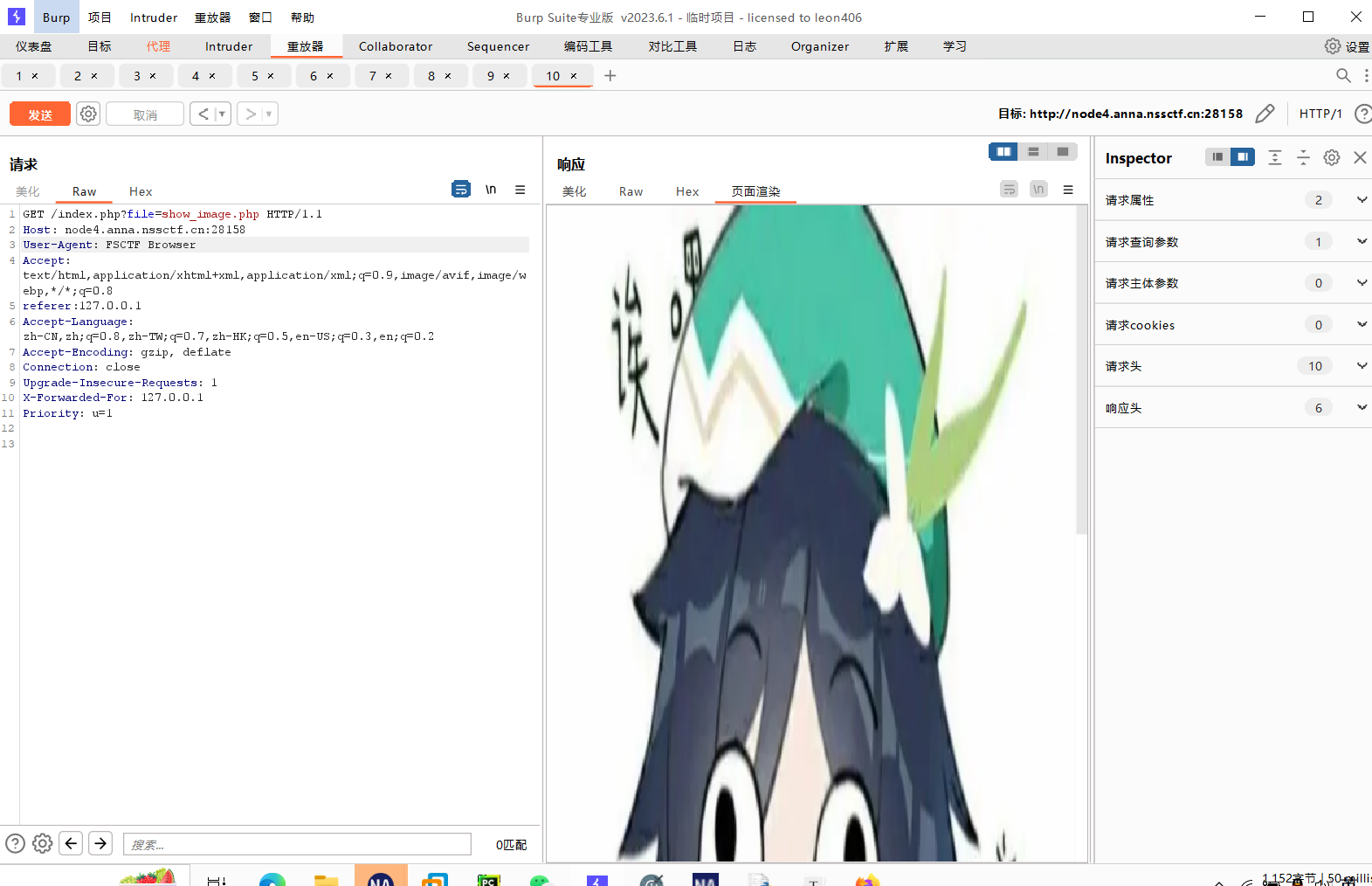This screenshot has height=886, width=1372.
Task: Show the response 页面渲染 tab
Action: pyautogui.click(x=755, y=191)
